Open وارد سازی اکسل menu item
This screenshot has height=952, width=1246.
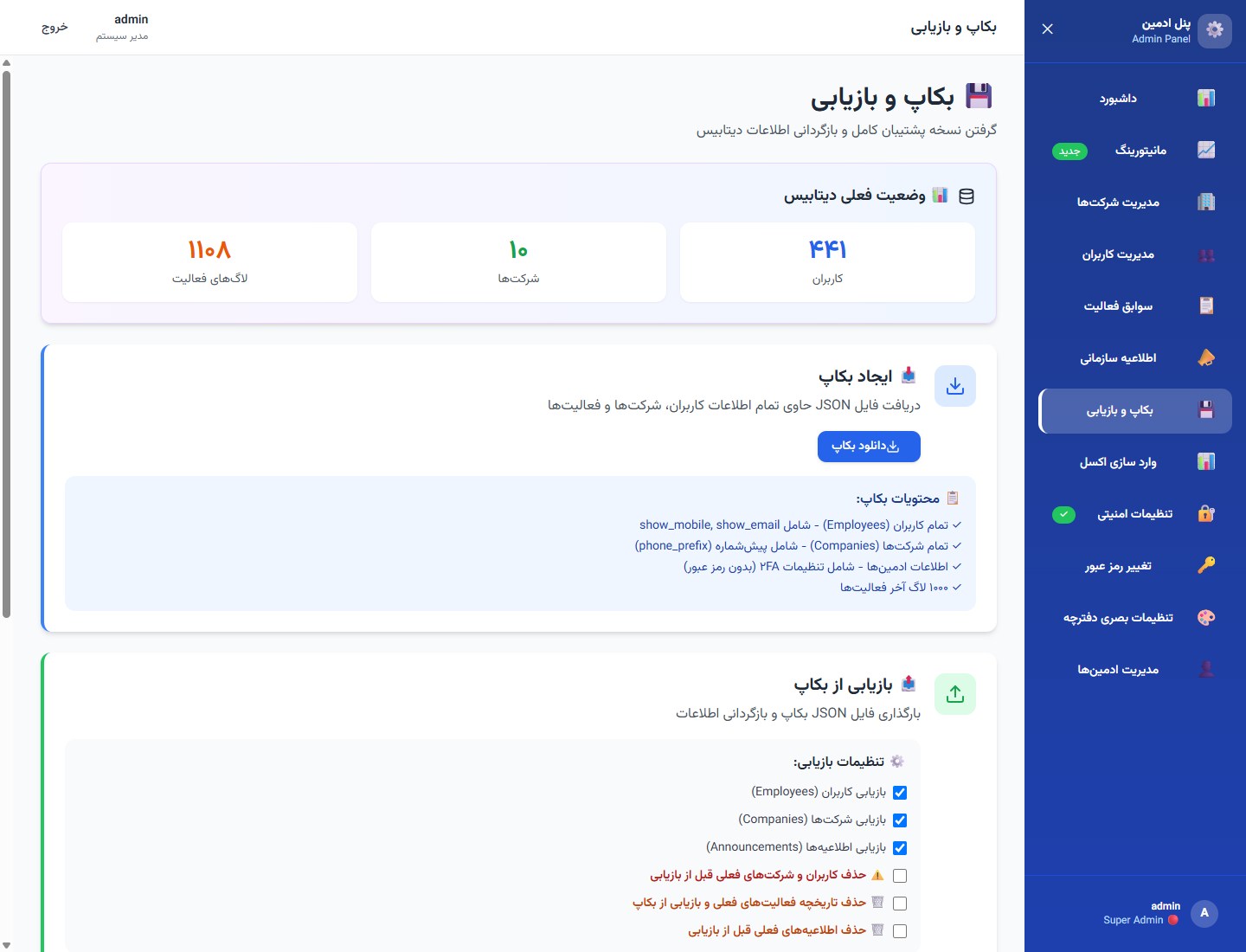(x=1135, y=462)
